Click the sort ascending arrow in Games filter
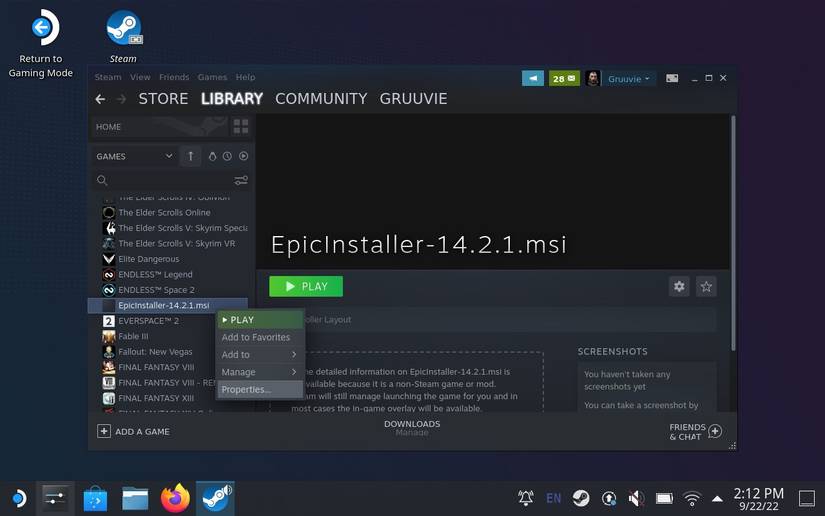 click(190, 156)
